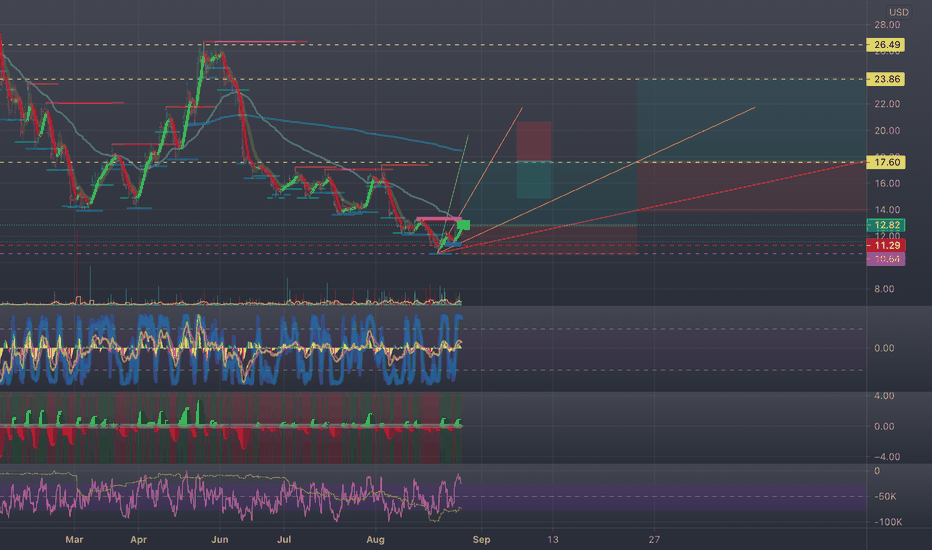Click the green 12.82 current price label

pos(886,225)
